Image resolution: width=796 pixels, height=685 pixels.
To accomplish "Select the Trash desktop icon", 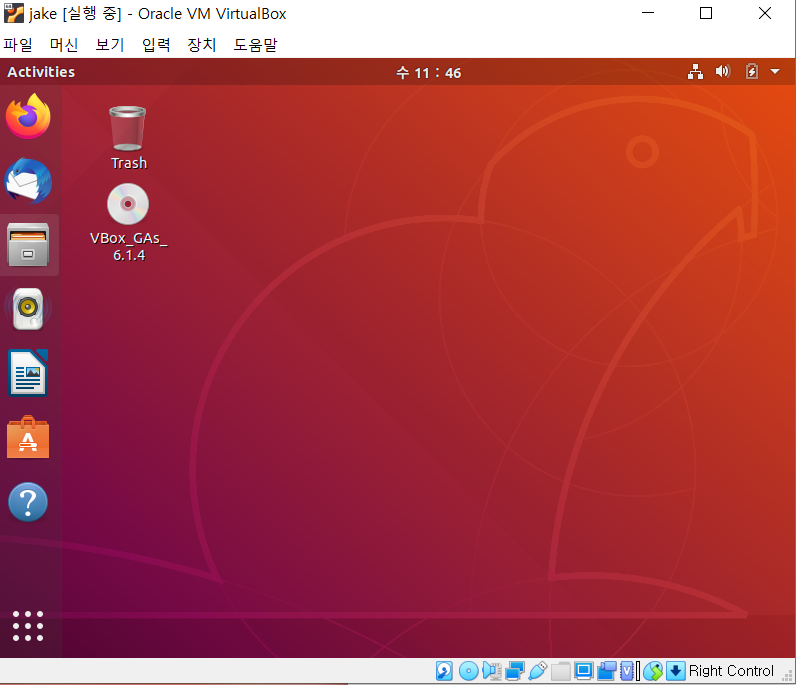I will click(128, 137).
